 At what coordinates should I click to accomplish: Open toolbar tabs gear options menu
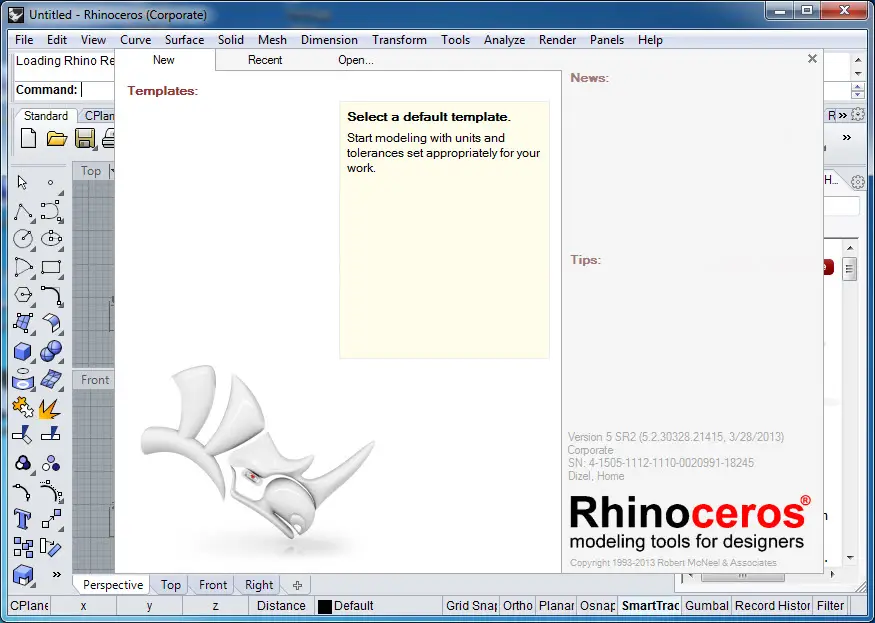coord(858,116)
